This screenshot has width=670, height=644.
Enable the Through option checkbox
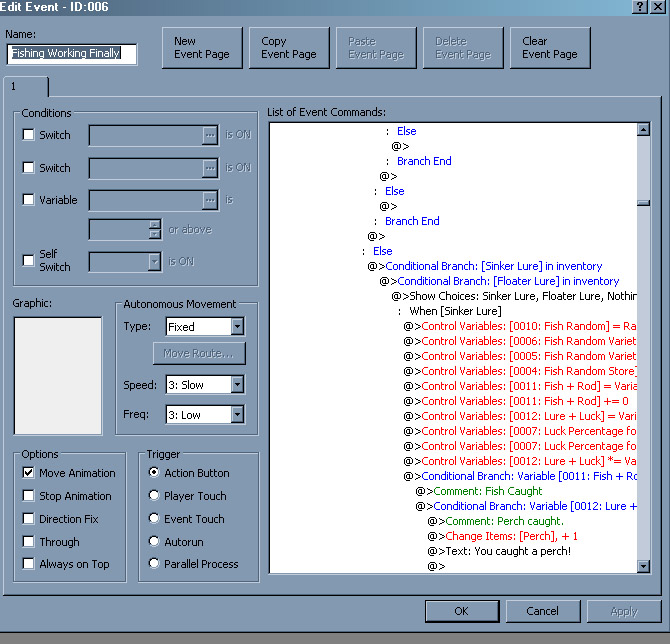tap(29, 542)
